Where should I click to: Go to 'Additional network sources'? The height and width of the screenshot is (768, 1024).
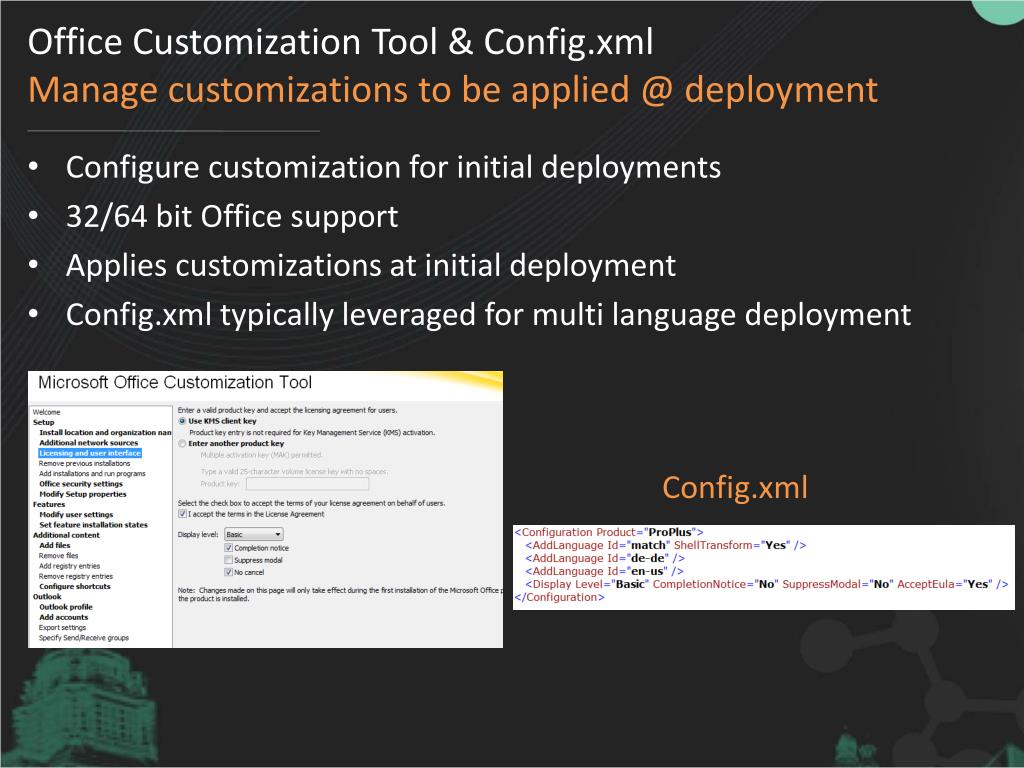click(89, 443)
